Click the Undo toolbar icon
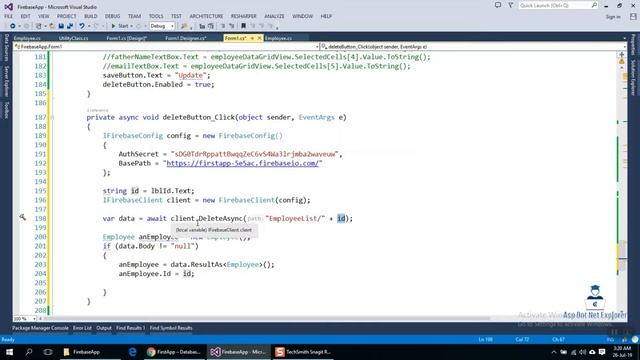The height and width of the screenshot is (360, 640). pyautogui.click(x=82, y=26)
